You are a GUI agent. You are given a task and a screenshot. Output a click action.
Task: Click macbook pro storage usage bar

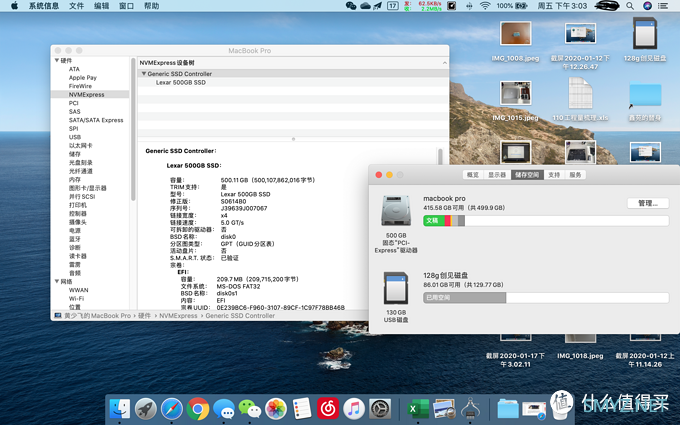(x=546, y=221)
